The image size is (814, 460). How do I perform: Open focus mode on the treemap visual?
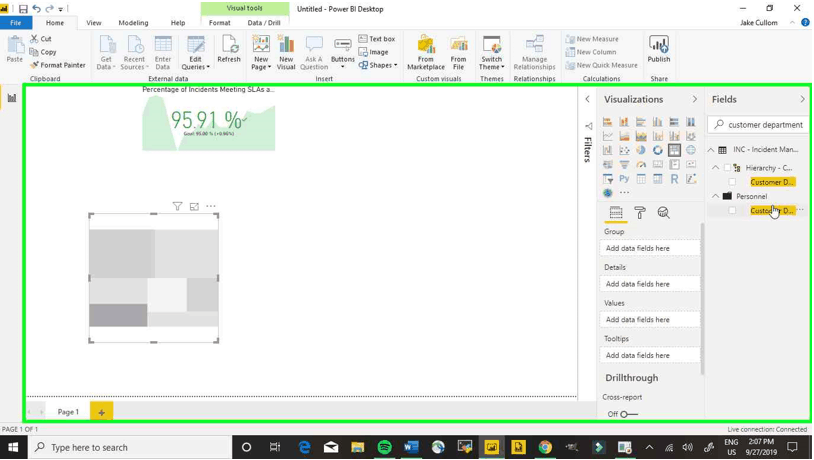[194, 206]
